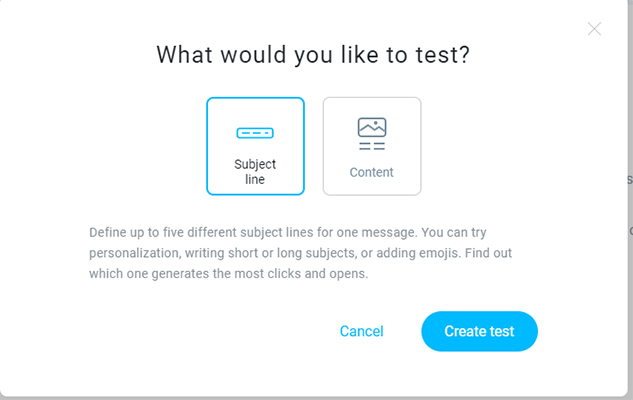Click the 'Subject line' label text

tap(255, 172)
